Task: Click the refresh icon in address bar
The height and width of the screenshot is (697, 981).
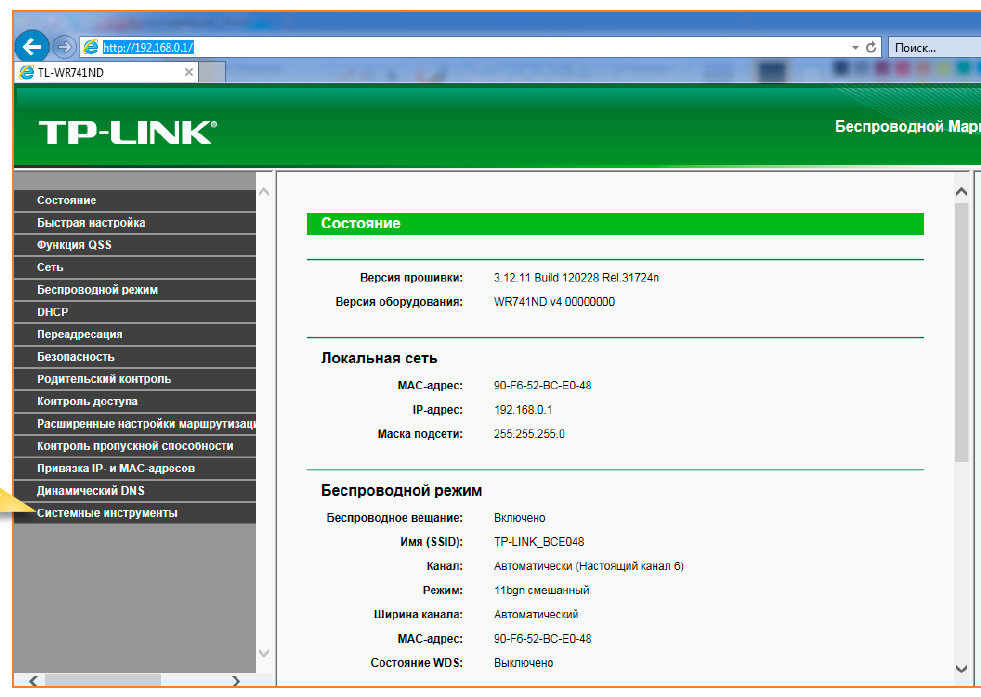Action: pyautogui.click(x=872, y=47)
